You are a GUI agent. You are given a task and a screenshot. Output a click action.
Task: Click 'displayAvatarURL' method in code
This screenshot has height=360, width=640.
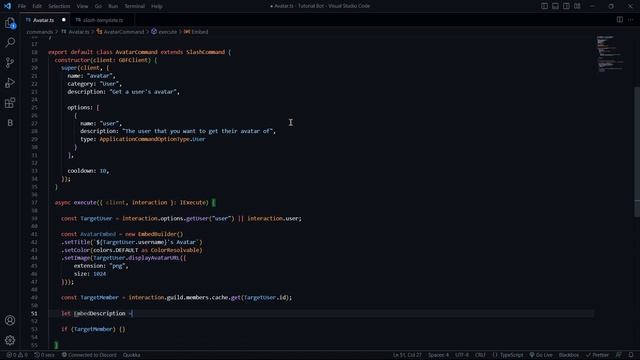click(154, 258)
